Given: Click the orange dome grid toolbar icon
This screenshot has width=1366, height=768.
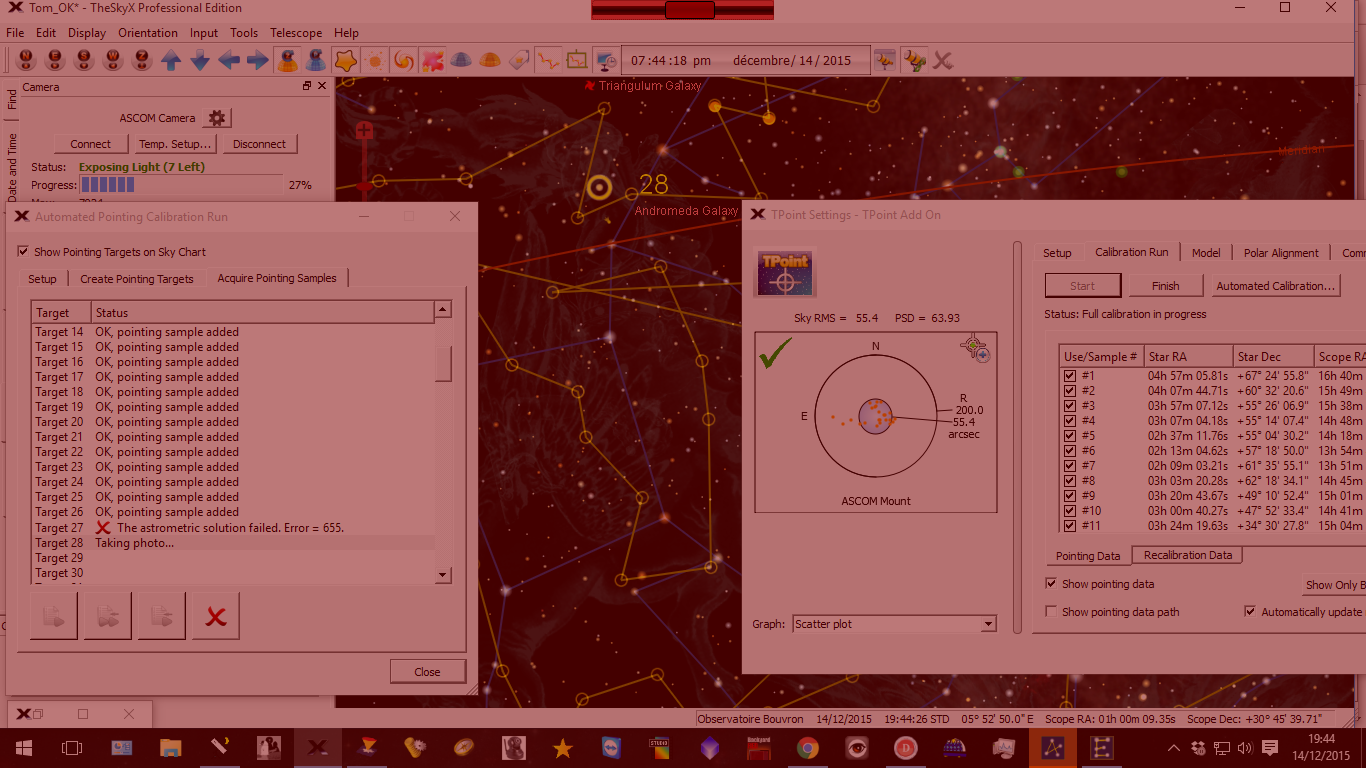Looking at the screenshot, I should coord(490,60).
